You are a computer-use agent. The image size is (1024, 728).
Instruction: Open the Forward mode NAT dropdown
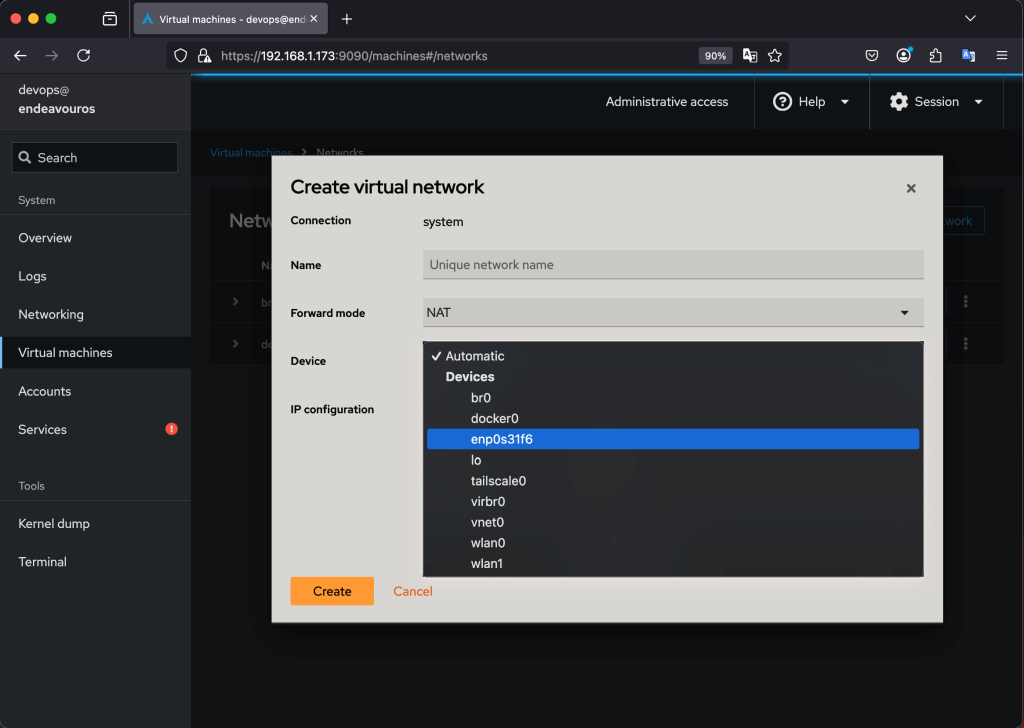pos(672,313)
